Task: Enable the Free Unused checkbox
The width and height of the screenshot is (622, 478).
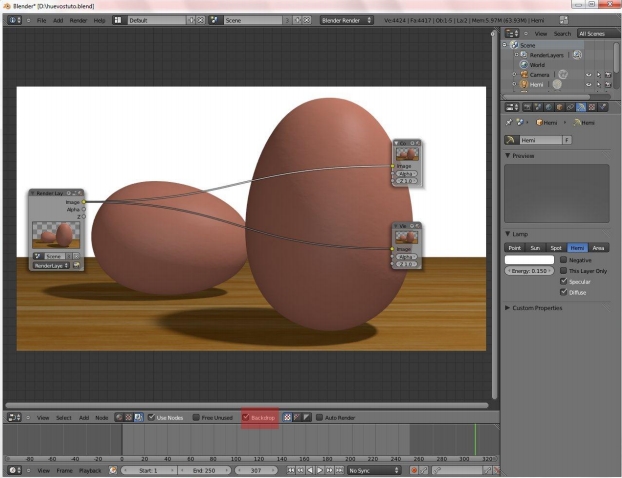Action: click(x=196, y=417)
